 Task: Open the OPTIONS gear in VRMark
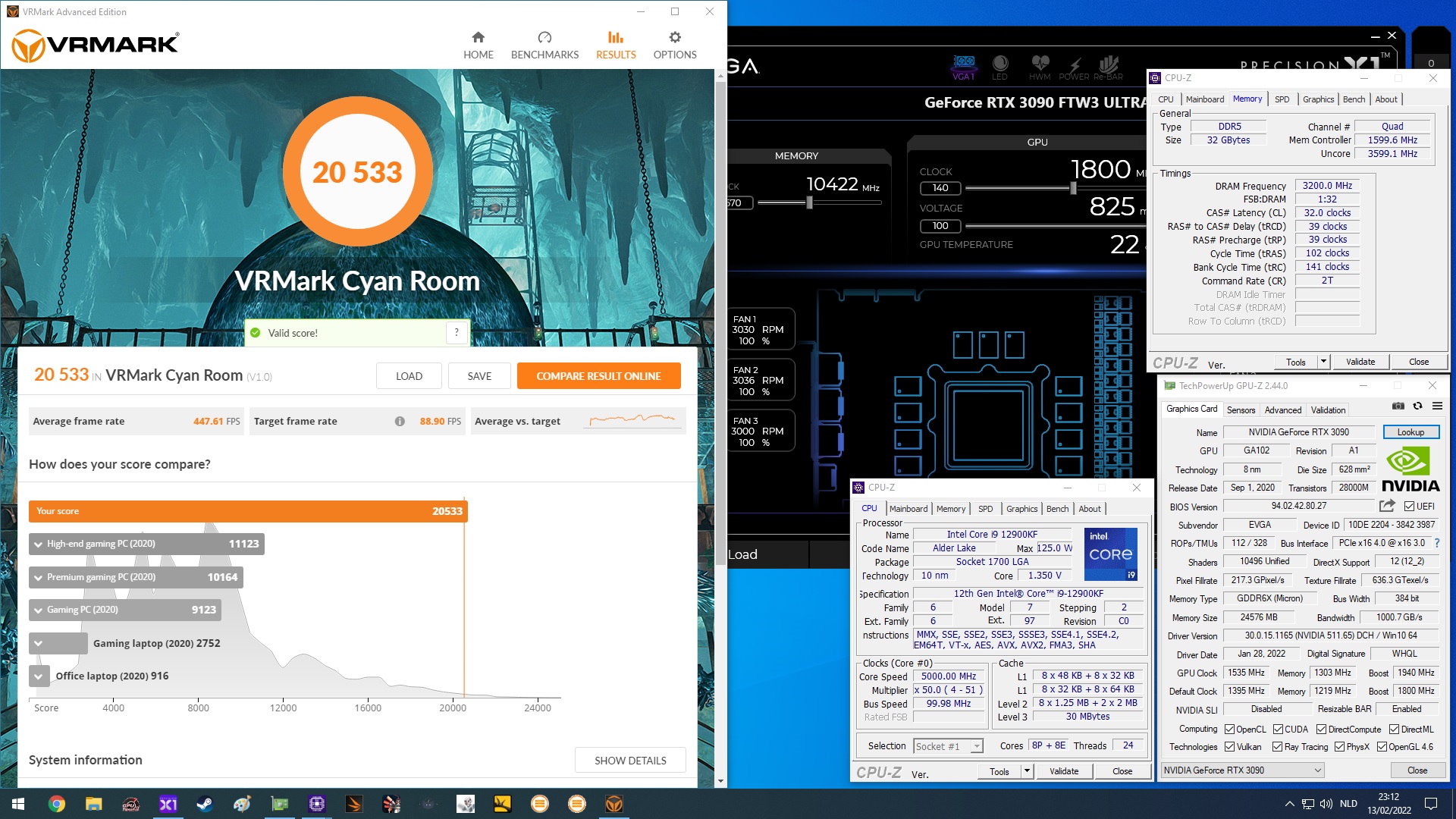coord(675,45)
